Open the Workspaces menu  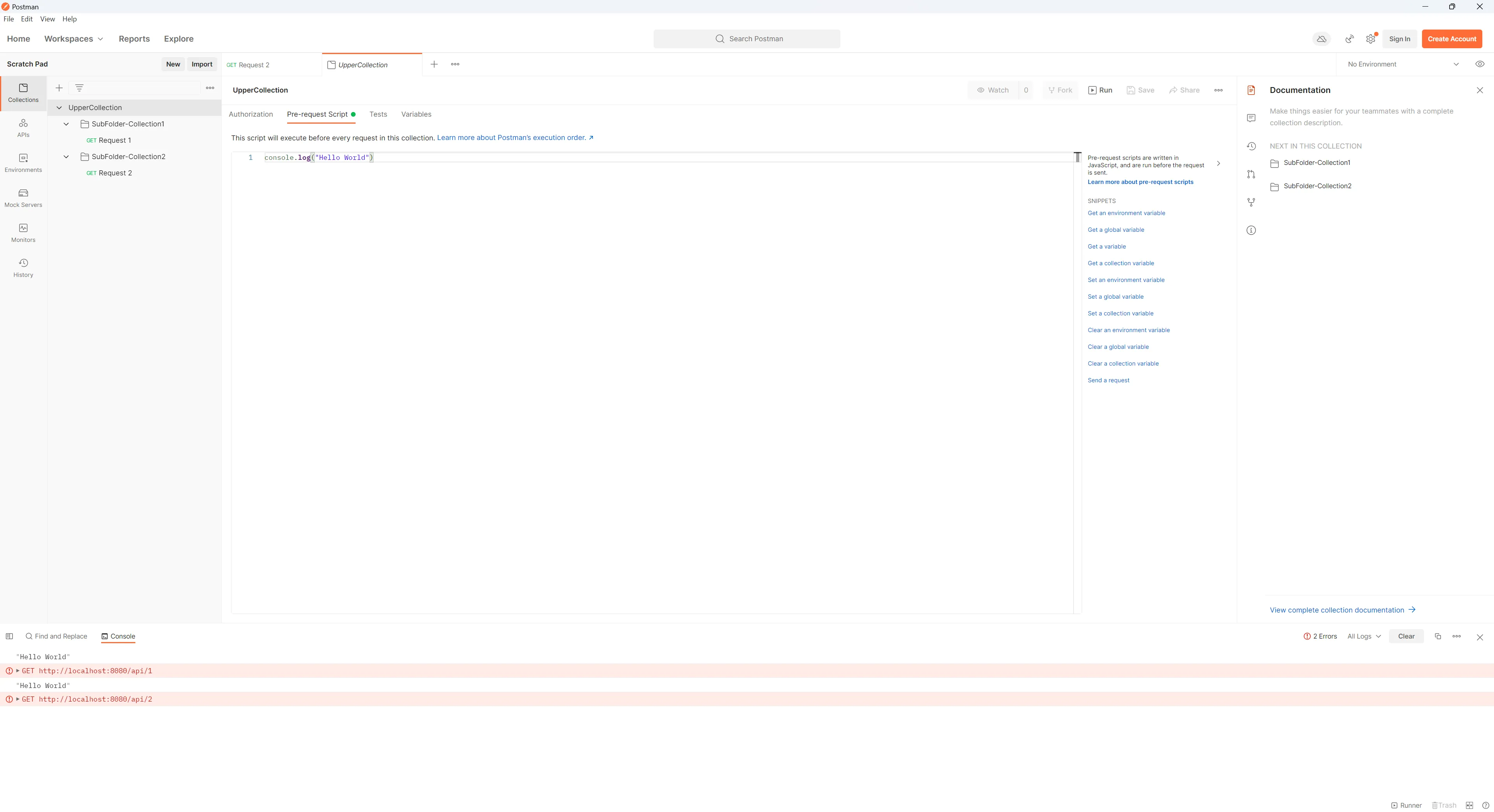tap(74, 39)
